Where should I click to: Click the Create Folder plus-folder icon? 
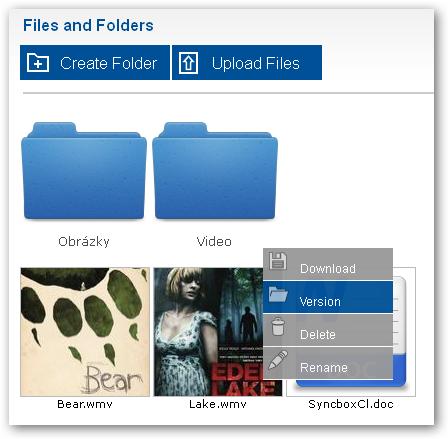coord(38,63)
